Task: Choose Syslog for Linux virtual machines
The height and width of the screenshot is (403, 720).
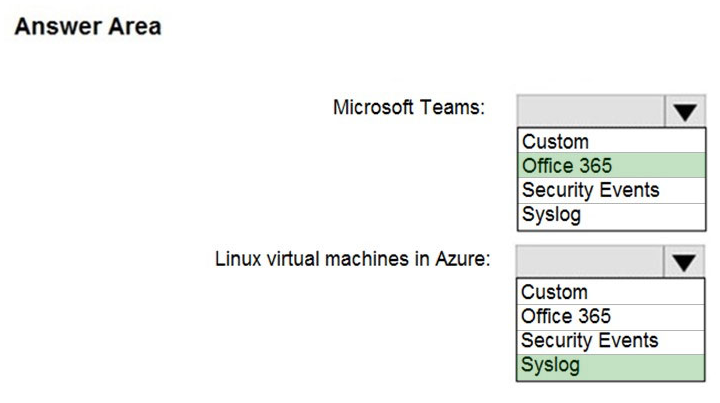Action: [551, 365]
